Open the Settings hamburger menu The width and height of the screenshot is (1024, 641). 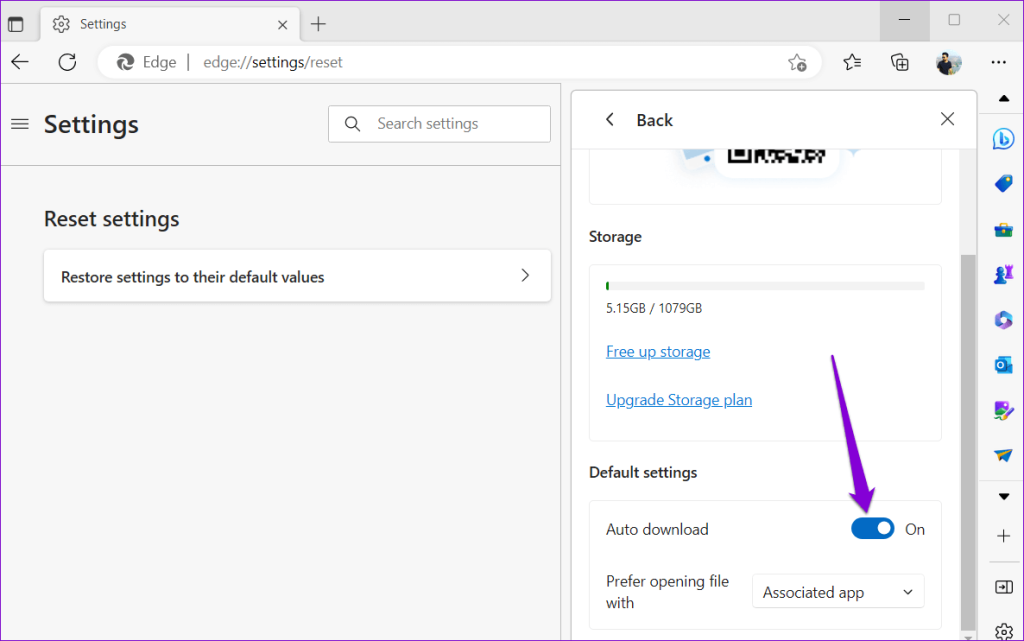(x=19, y=124)
